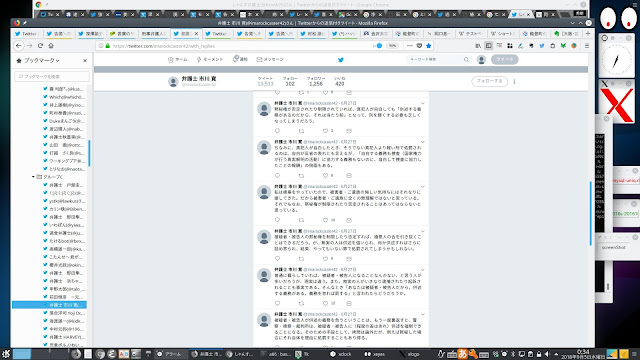This screenshot has width=640, height=360.
Task: Go back with Firefox back arrow
Action: coord(19,46)
